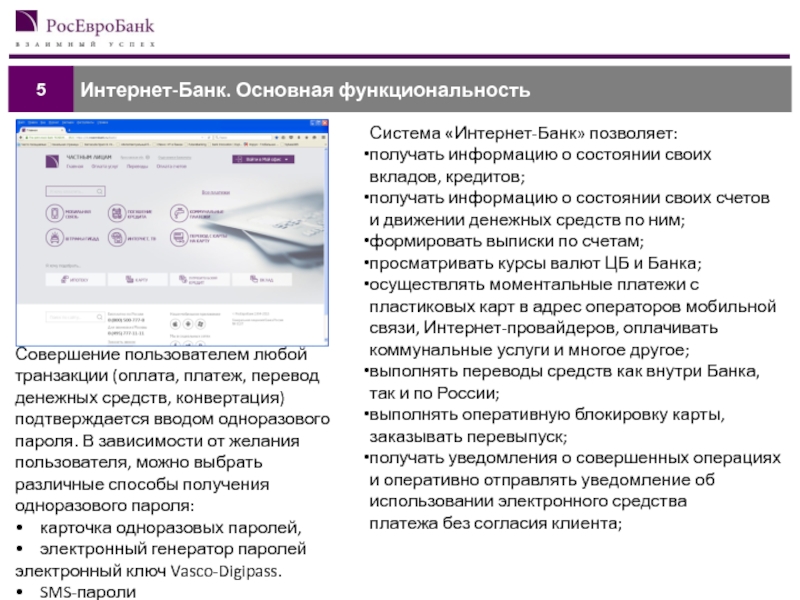Screen dimensions: 800x600
Task: Click the Вклад product button
Action: point(262,280)
